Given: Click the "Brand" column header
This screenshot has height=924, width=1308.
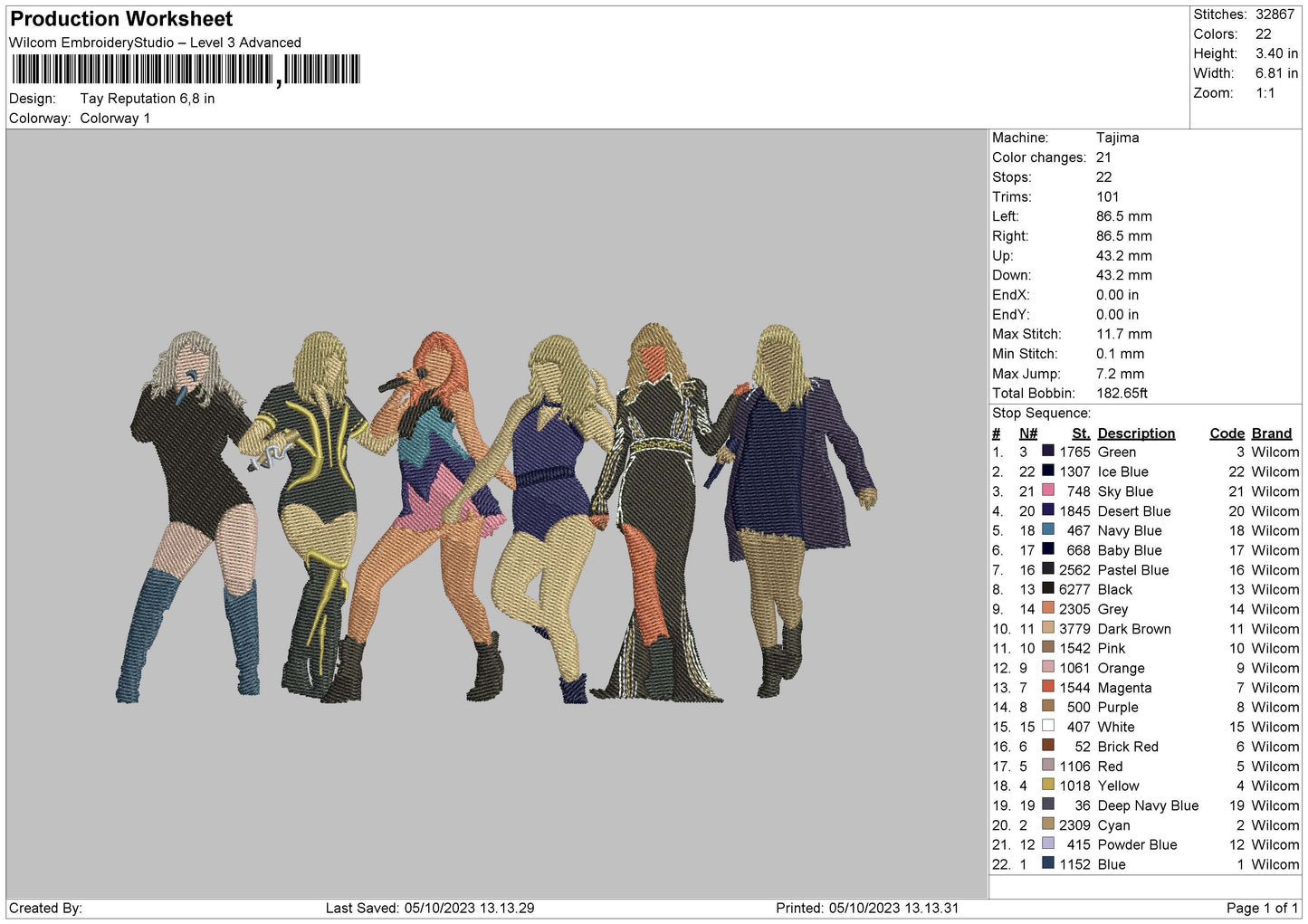Looking at the screenshot, I should pyautogui.click(x=1272, y=433).
